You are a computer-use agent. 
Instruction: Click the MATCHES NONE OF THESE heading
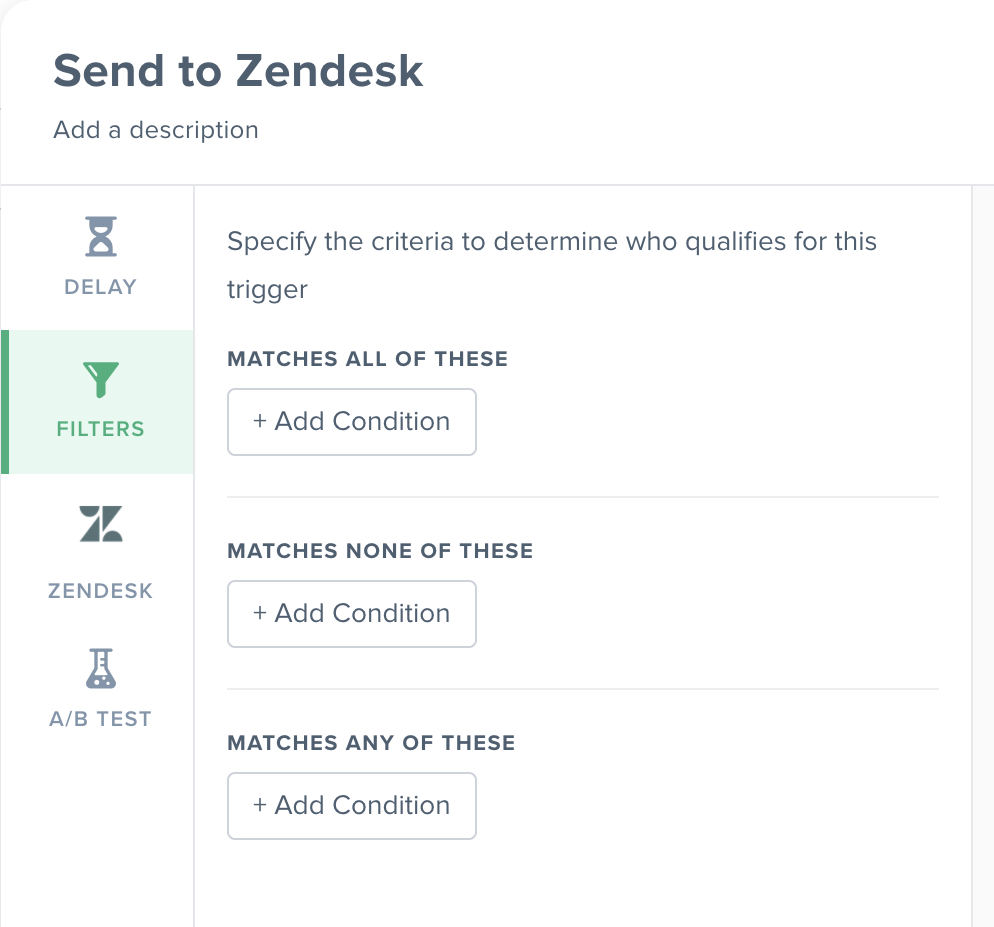(x=380, y=551)
